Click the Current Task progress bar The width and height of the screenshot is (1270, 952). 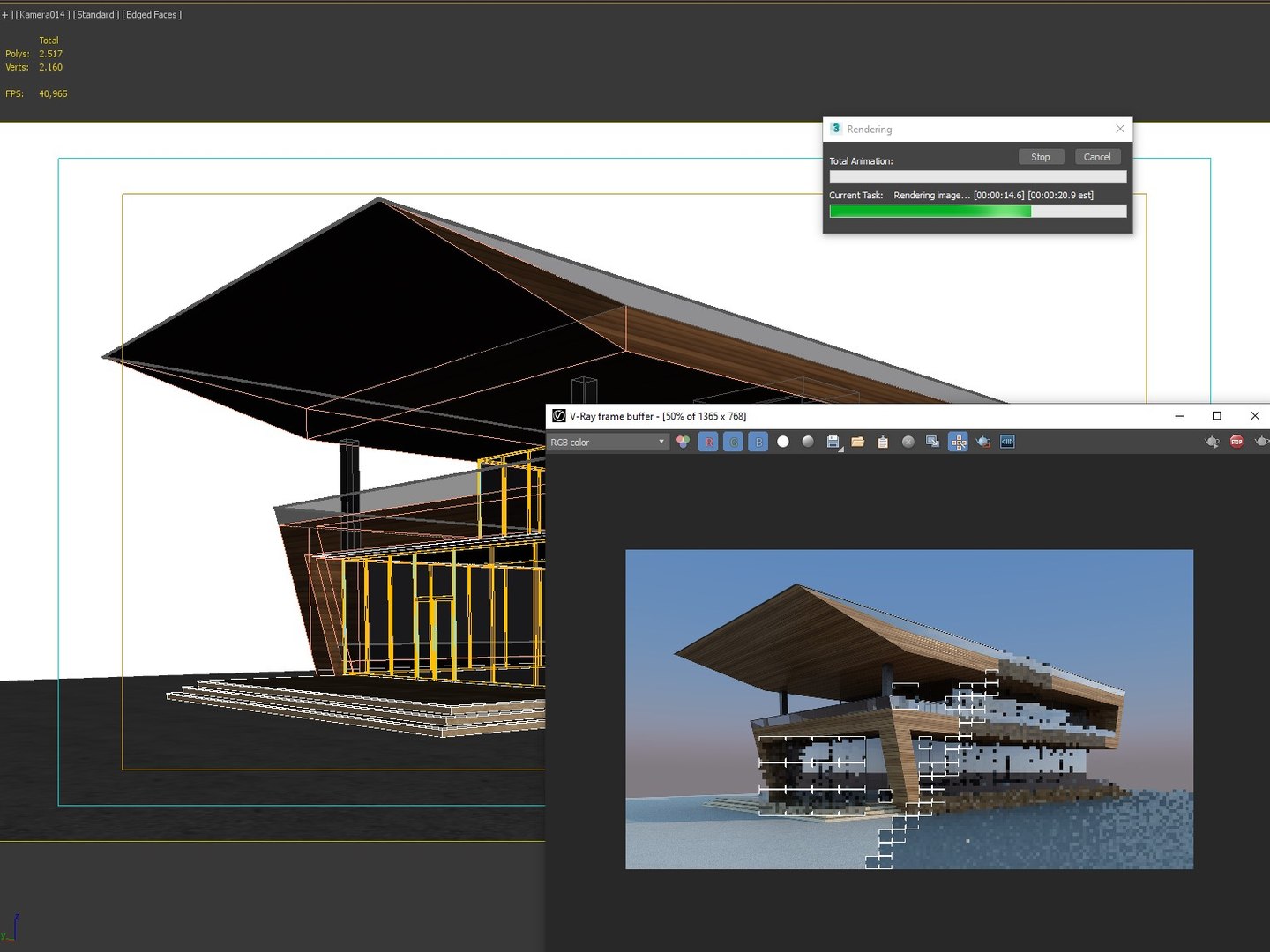(977, 212)
